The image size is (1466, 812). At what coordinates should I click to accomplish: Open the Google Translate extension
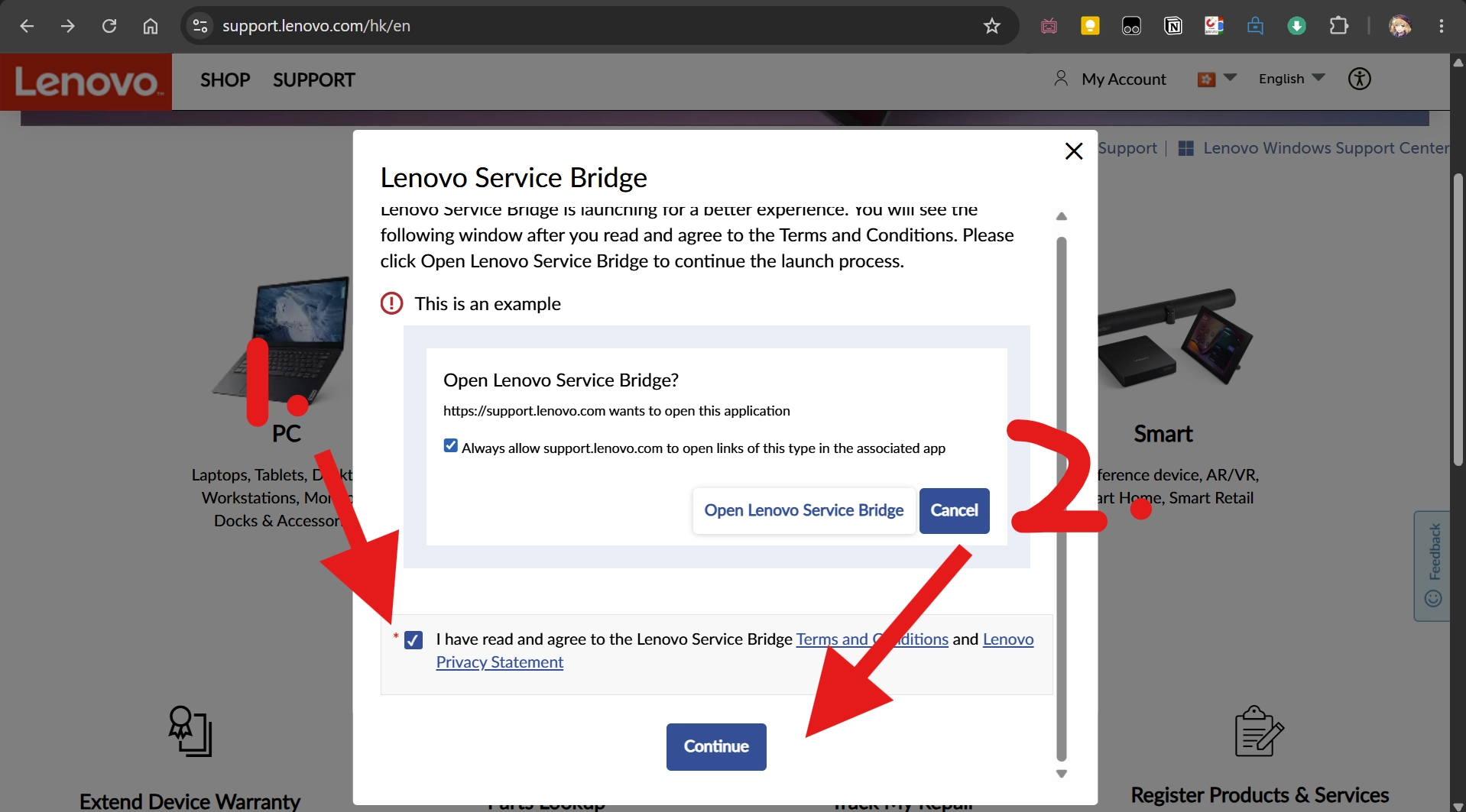click(x=1214, y=26)
